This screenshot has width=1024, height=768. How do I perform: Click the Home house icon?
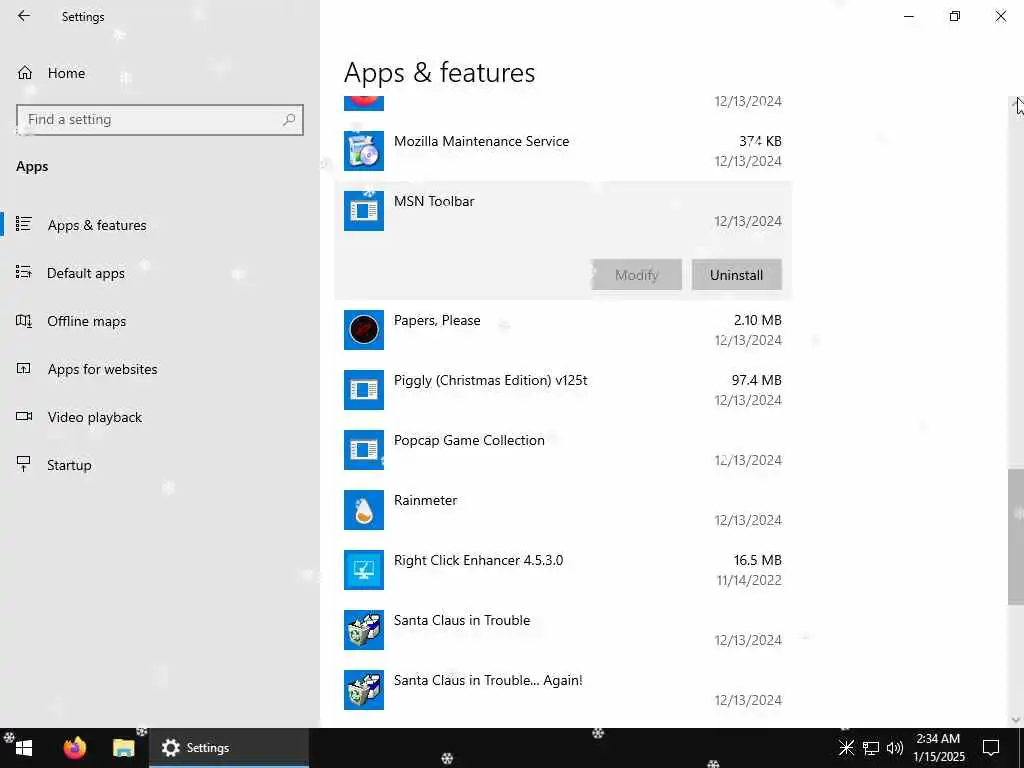tap(25, 73)
